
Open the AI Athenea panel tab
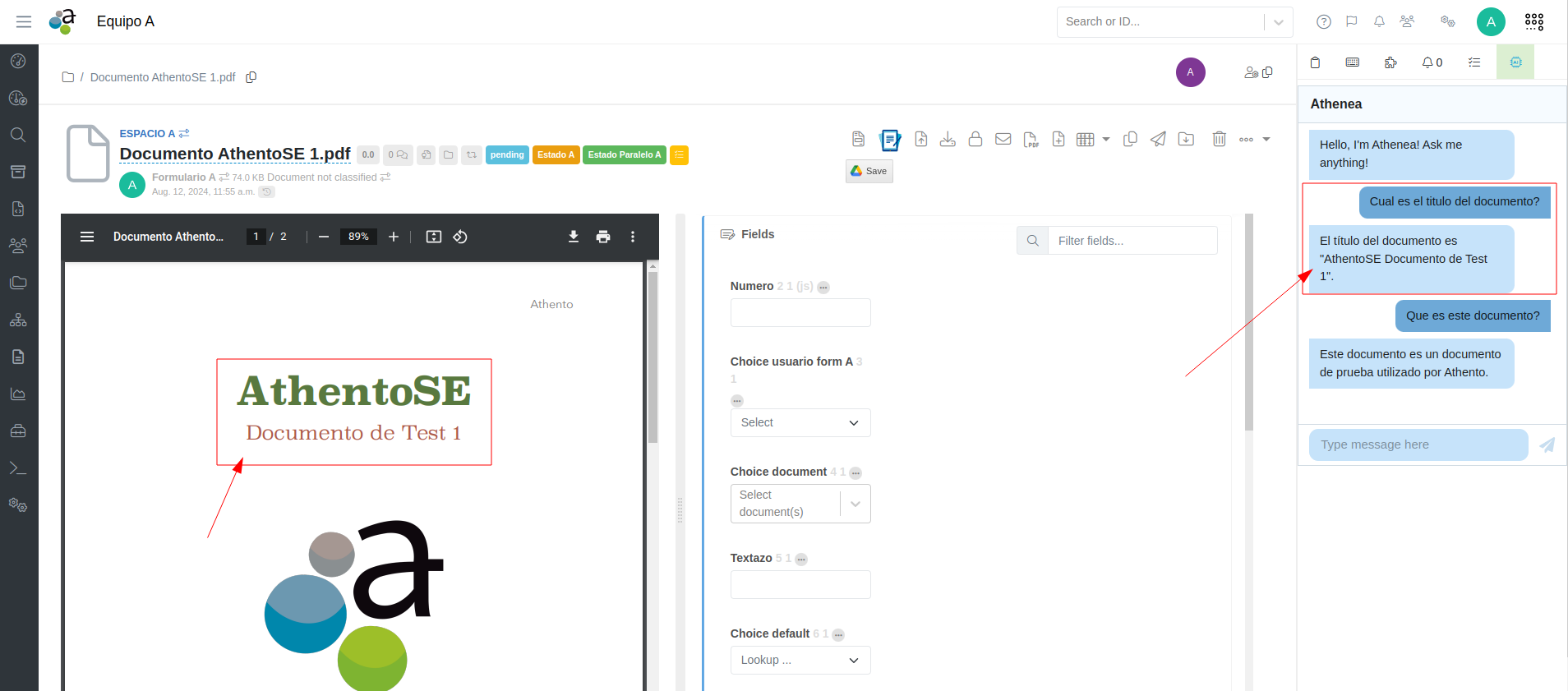pos(1515,62)
